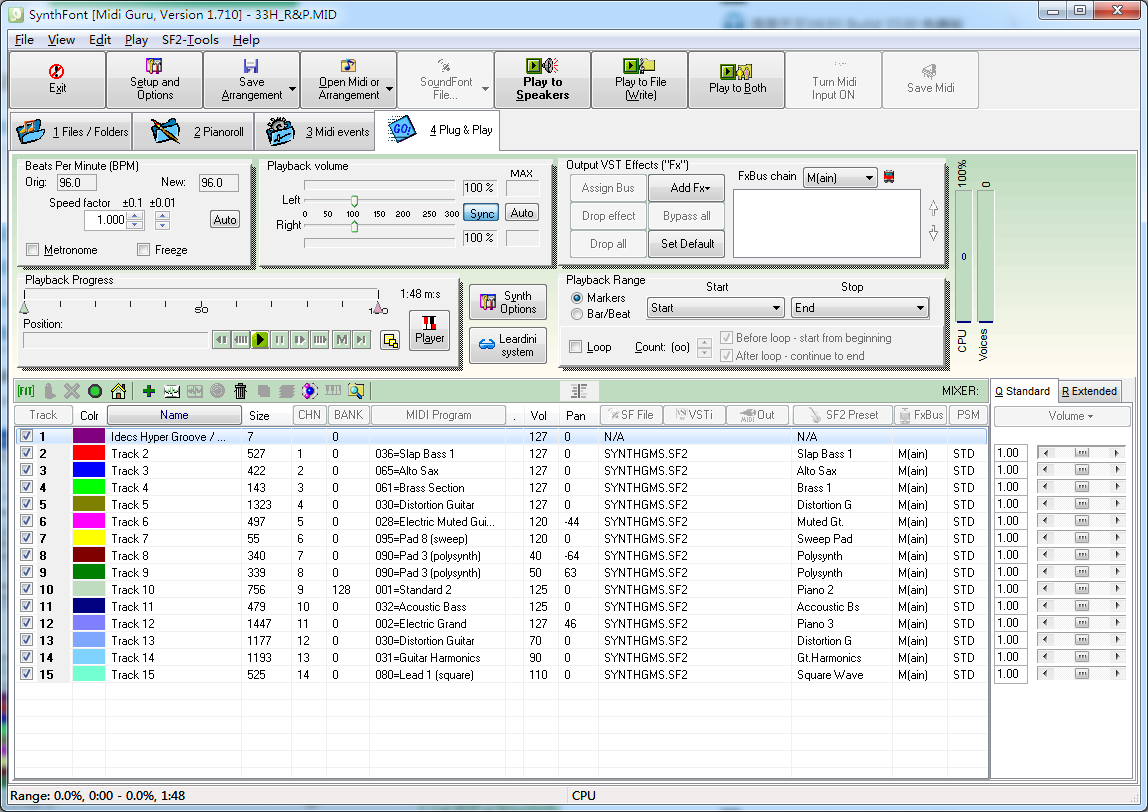The width and height of the screenshot is (1148, 812).
Task: Open Synth Options
Action: pyautogui.click(x=508, y=302)
